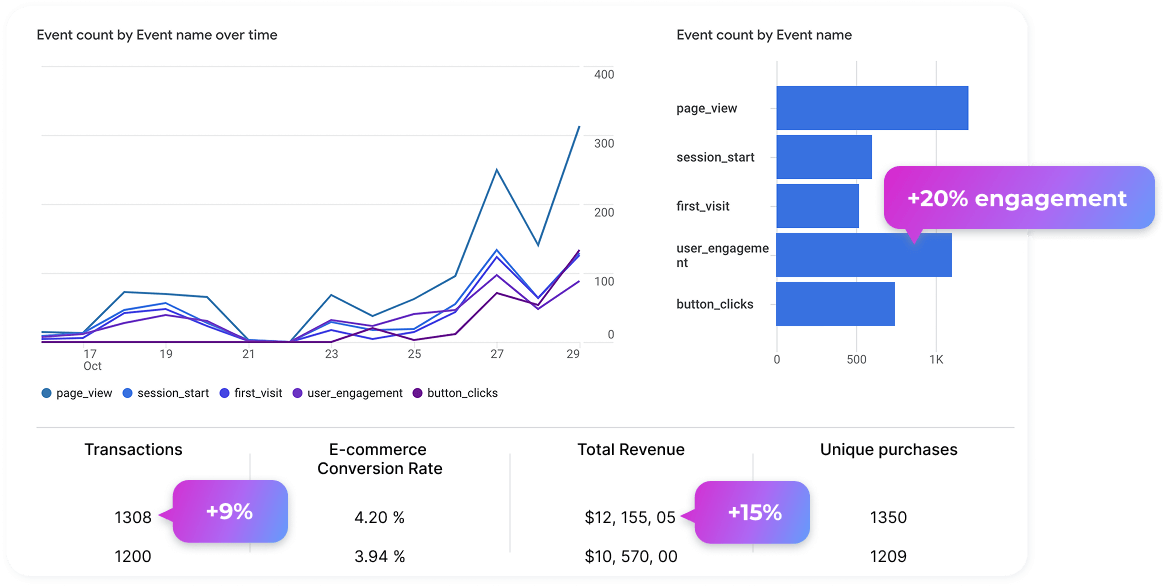Click the E-commerce Conversion Rate heading
1164x587 pixels.
(379, 459)
